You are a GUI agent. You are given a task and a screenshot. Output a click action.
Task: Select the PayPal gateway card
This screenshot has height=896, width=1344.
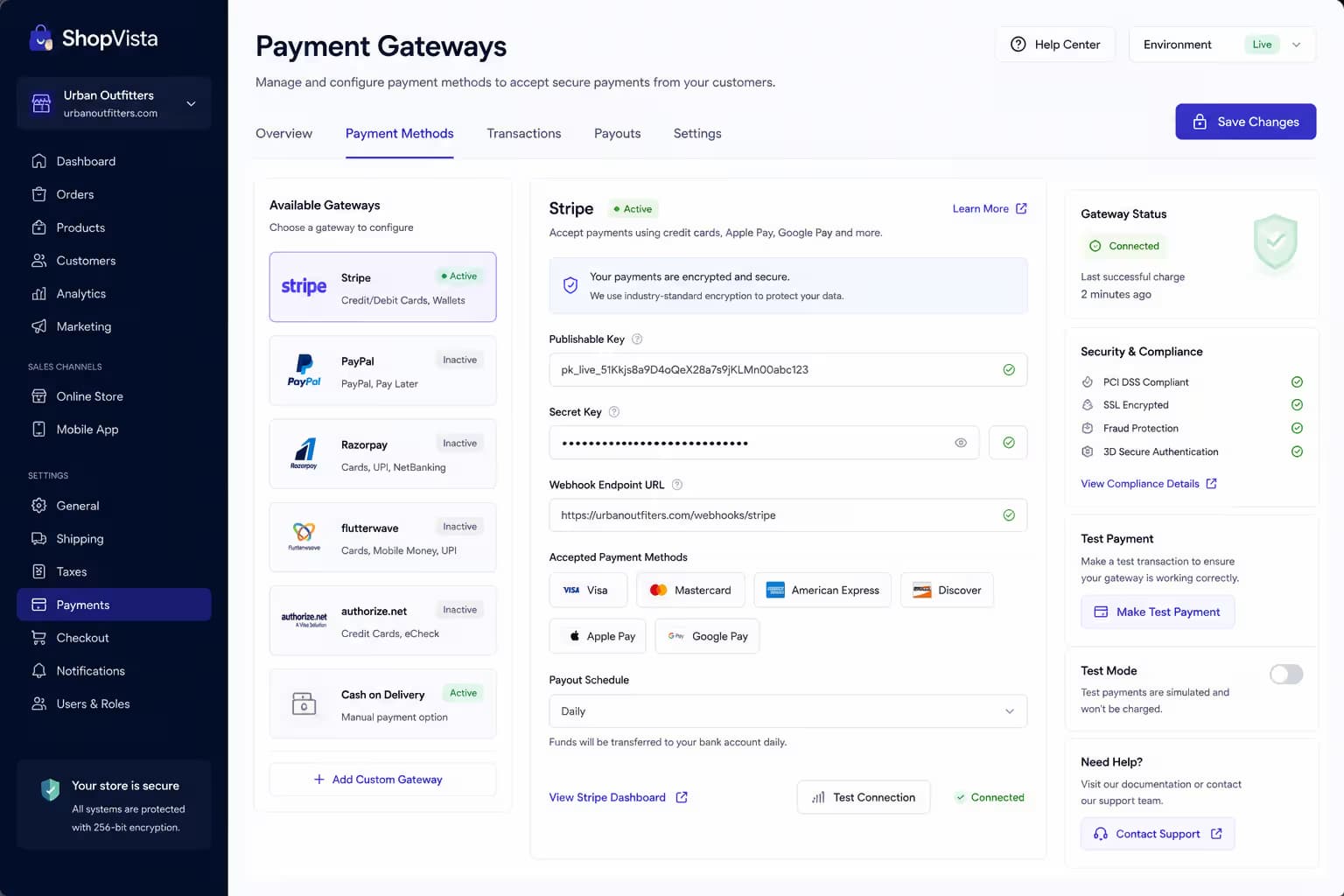[382, 371]
